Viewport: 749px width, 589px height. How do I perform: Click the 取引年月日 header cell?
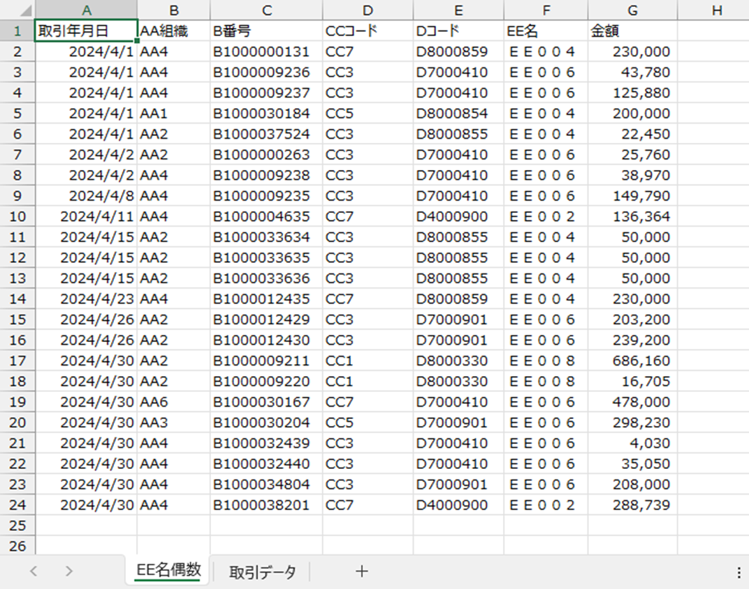pos(85,30)
